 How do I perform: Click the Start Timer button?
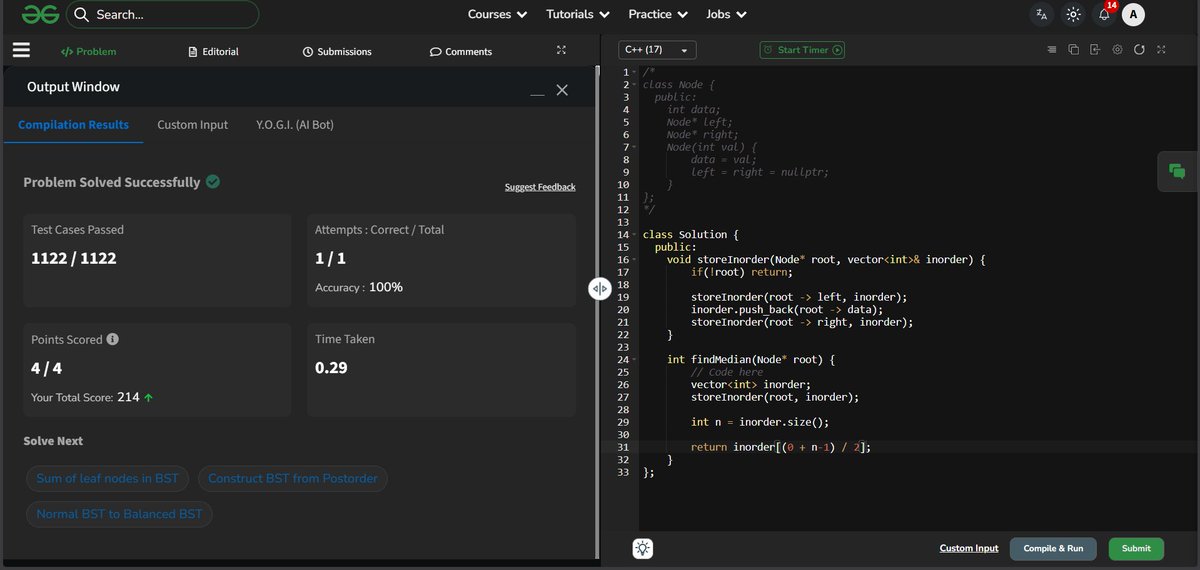802,49
